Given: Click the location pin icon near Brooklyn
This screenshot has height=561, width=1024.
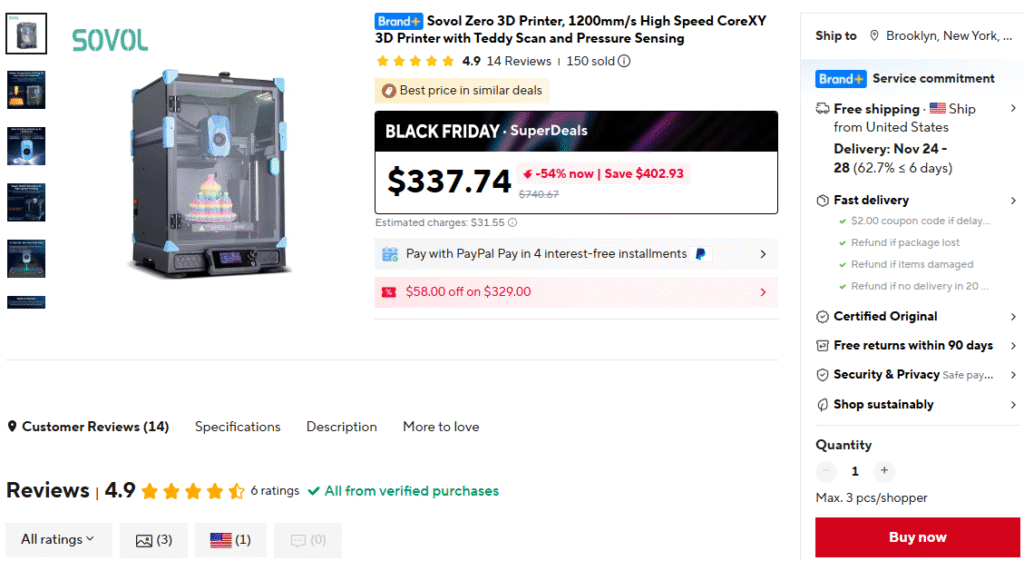Looking at the screenshot, I should 874,36.
